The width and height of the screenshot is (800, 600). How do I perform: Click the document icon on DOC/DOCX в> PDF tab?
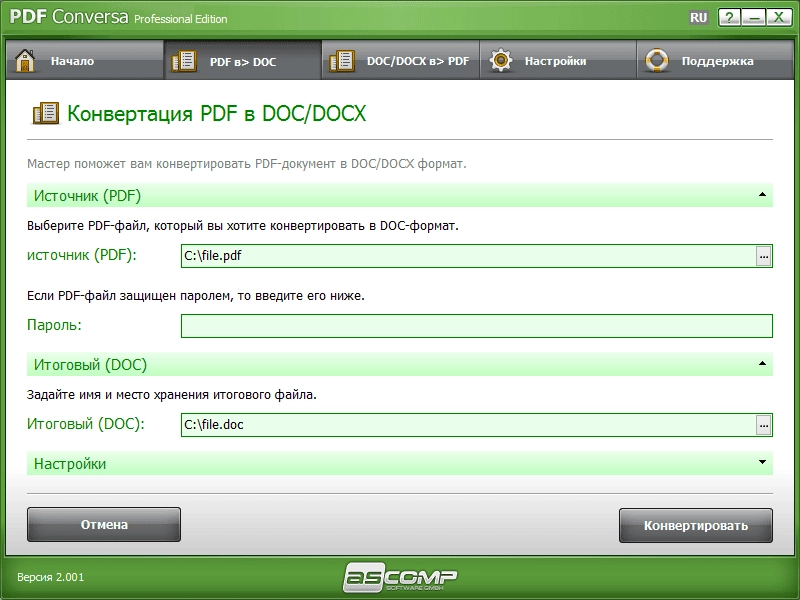[x=342, y=61]
